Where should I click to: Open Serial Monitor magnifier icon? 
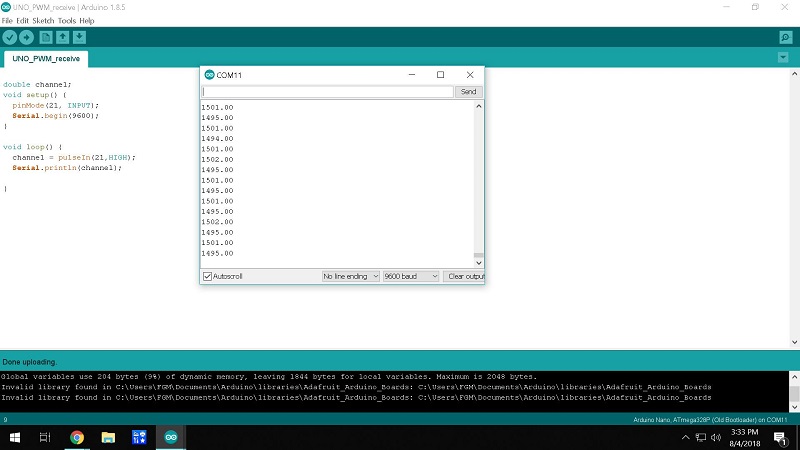pyautogui.click(x=785, y=37)
